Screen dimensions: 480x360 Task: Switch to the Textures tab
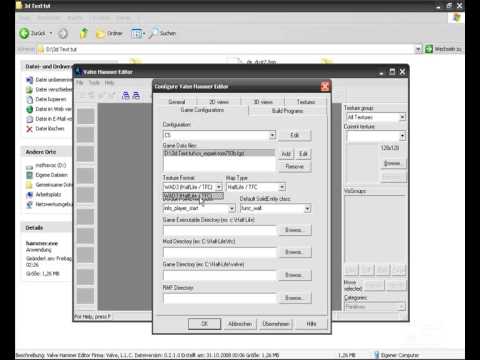(306, 102)
